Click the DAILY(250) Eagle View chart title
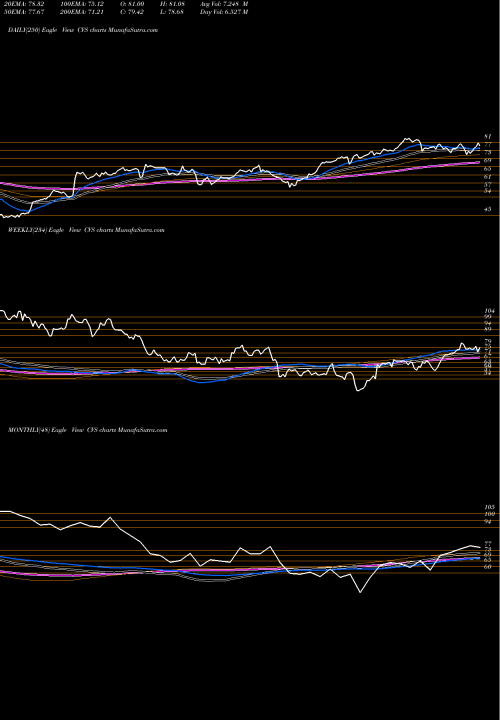Viewport: 500px width, 720px height. click(83, 30)
